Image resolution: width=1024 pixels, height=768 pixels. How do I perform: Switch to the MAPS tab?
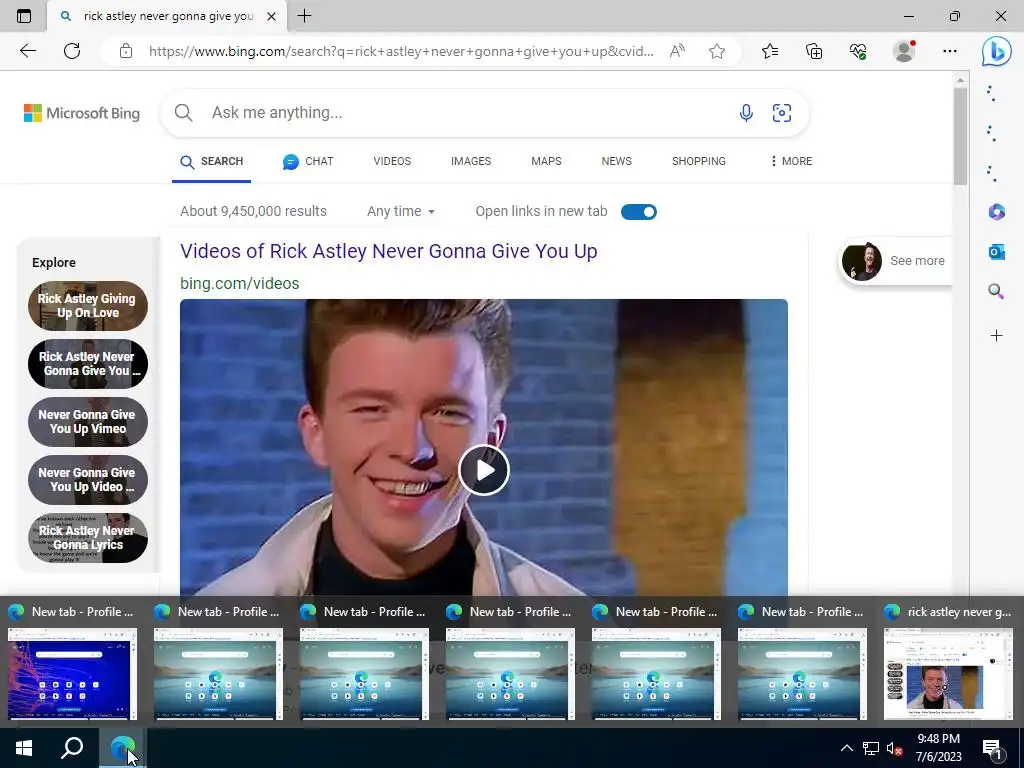point(546,161)
